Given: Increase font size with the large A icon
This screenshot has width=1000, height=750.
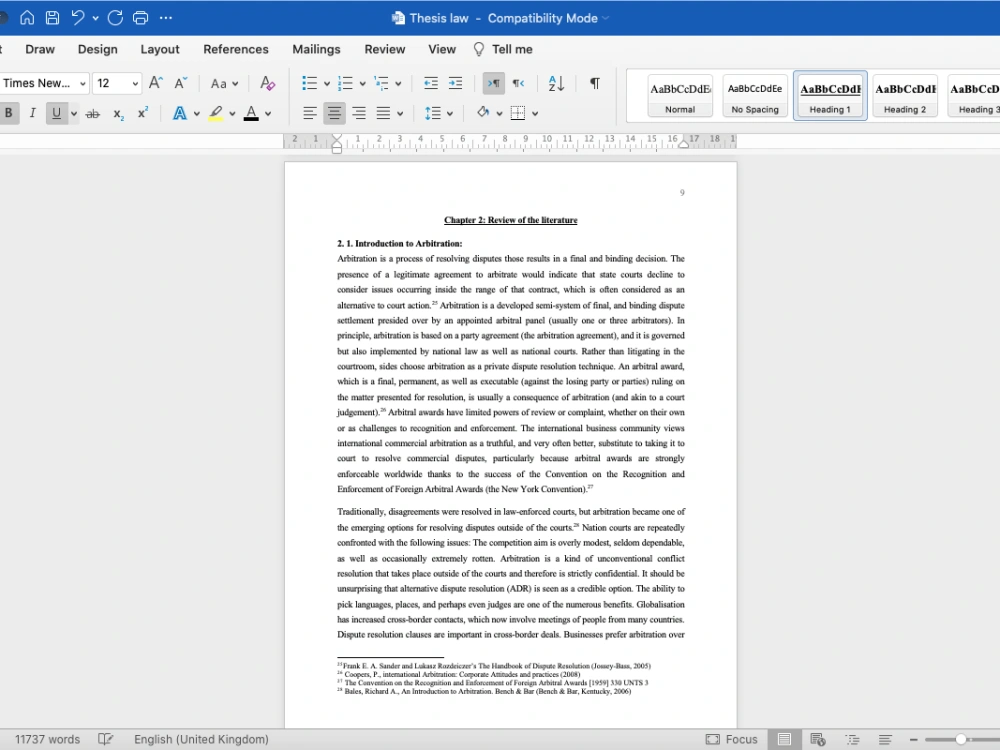Looking at the screenshot, I should coord(156,83).
